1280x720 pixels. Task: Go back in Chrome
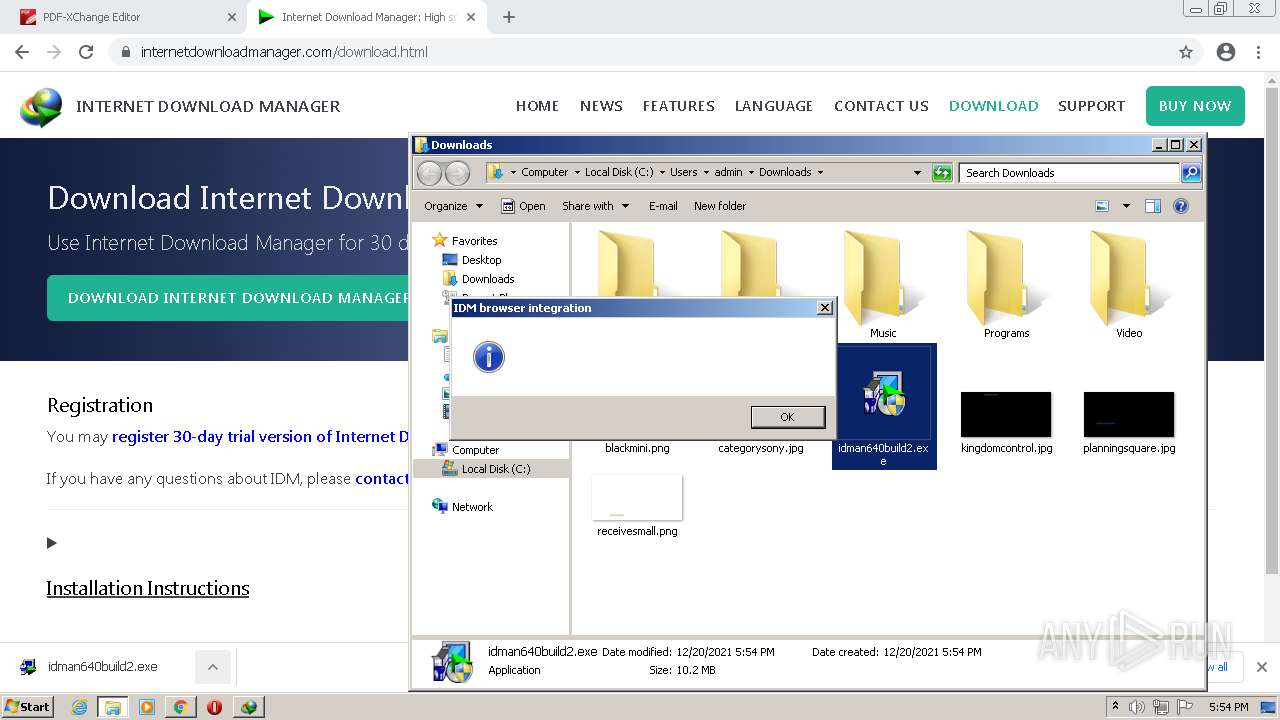point(22,52)
